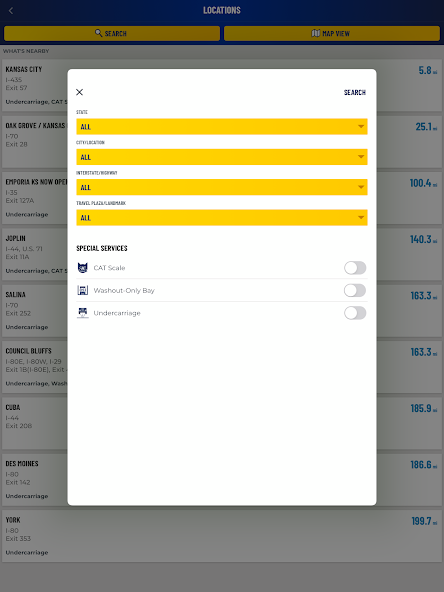Click the magnifier icon in Search button
Image resolution: width=444 pixels, height=592 pixels.
pos(99,33)
